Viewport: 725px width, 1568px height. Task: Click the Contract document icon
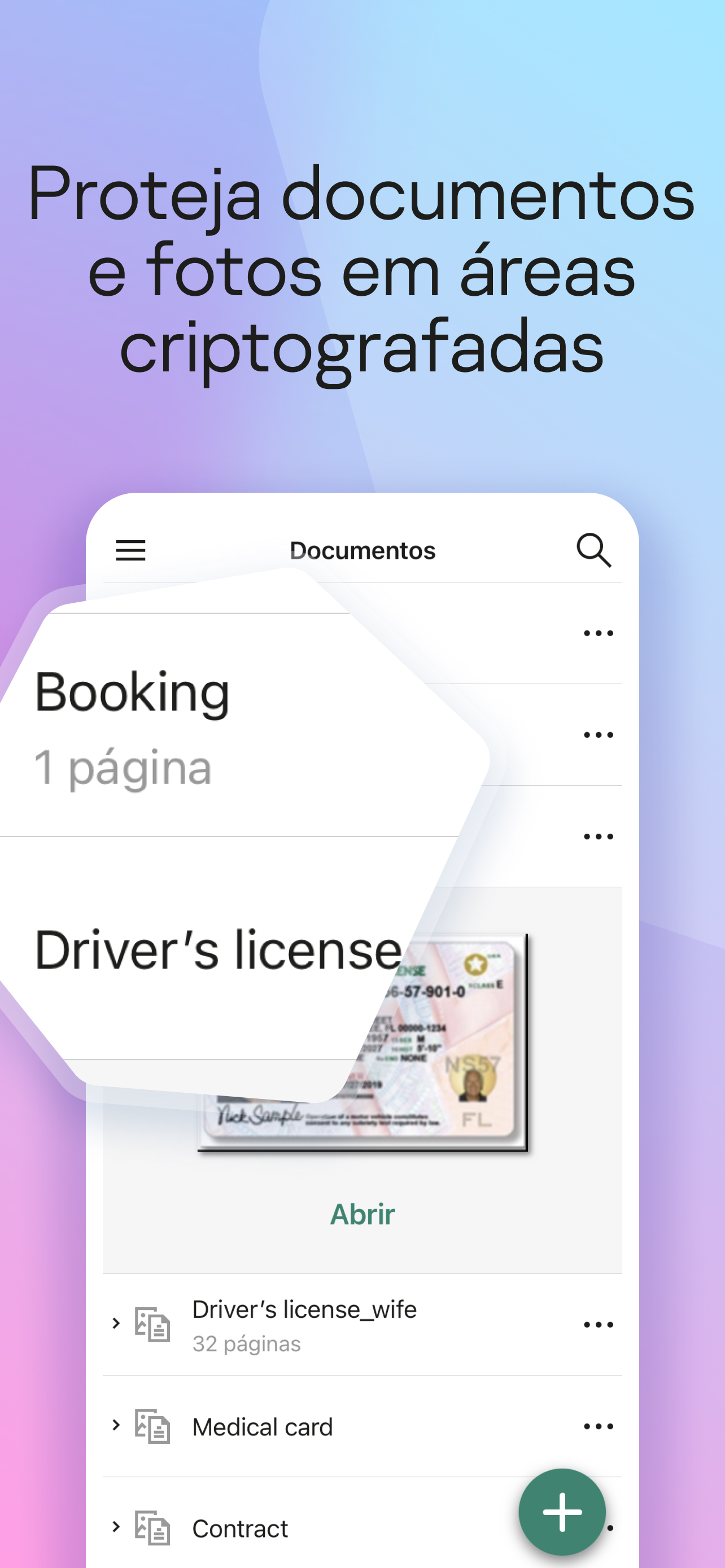pos(152,1528)
